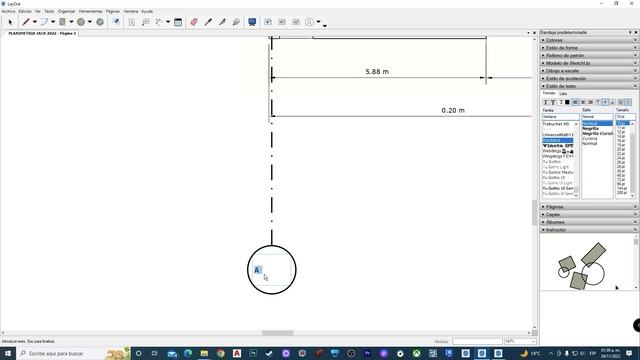Click the Medidas measurement input box

point(477,341)
